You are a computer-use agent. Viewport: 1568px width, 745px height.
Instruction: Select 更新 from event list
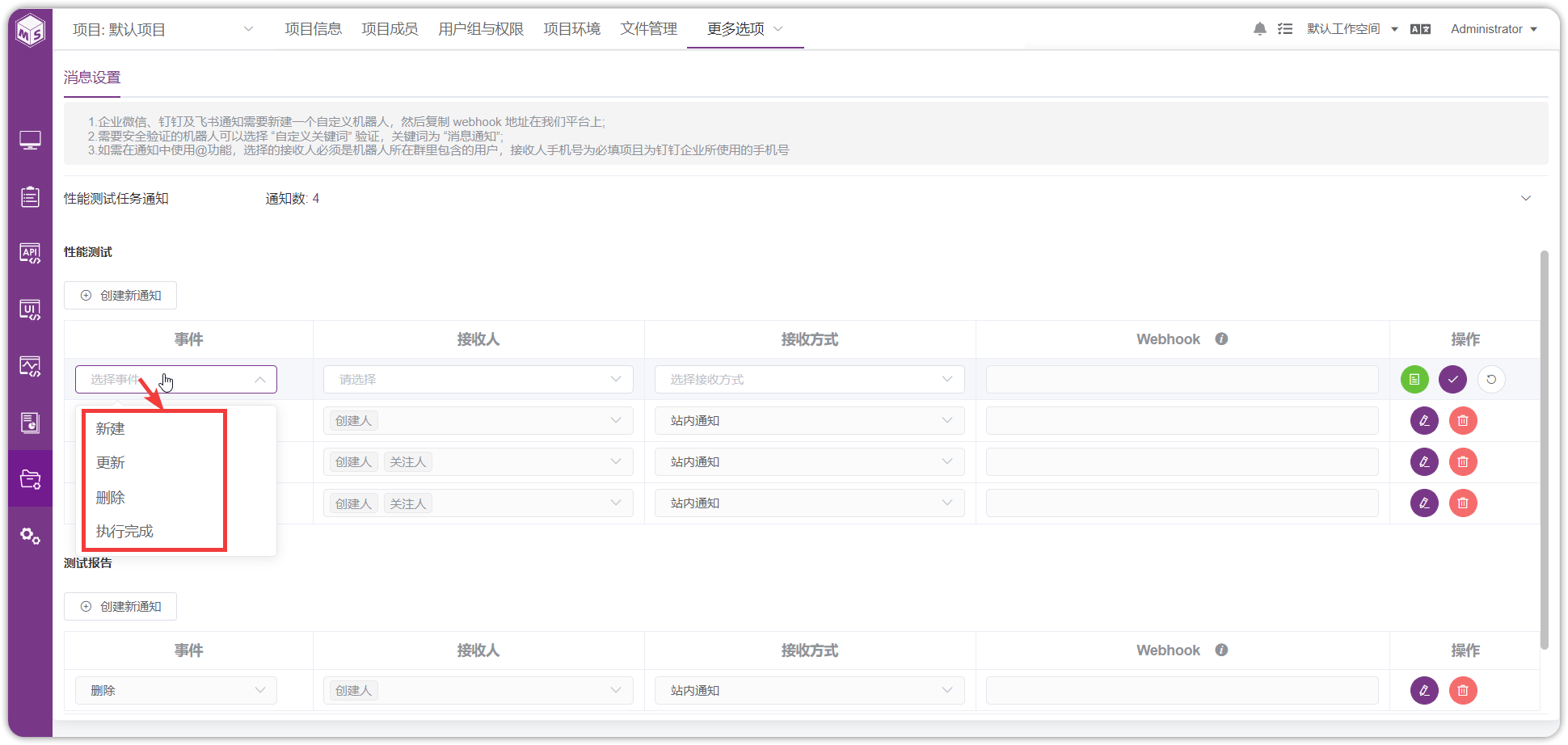[x=110, y=463]
